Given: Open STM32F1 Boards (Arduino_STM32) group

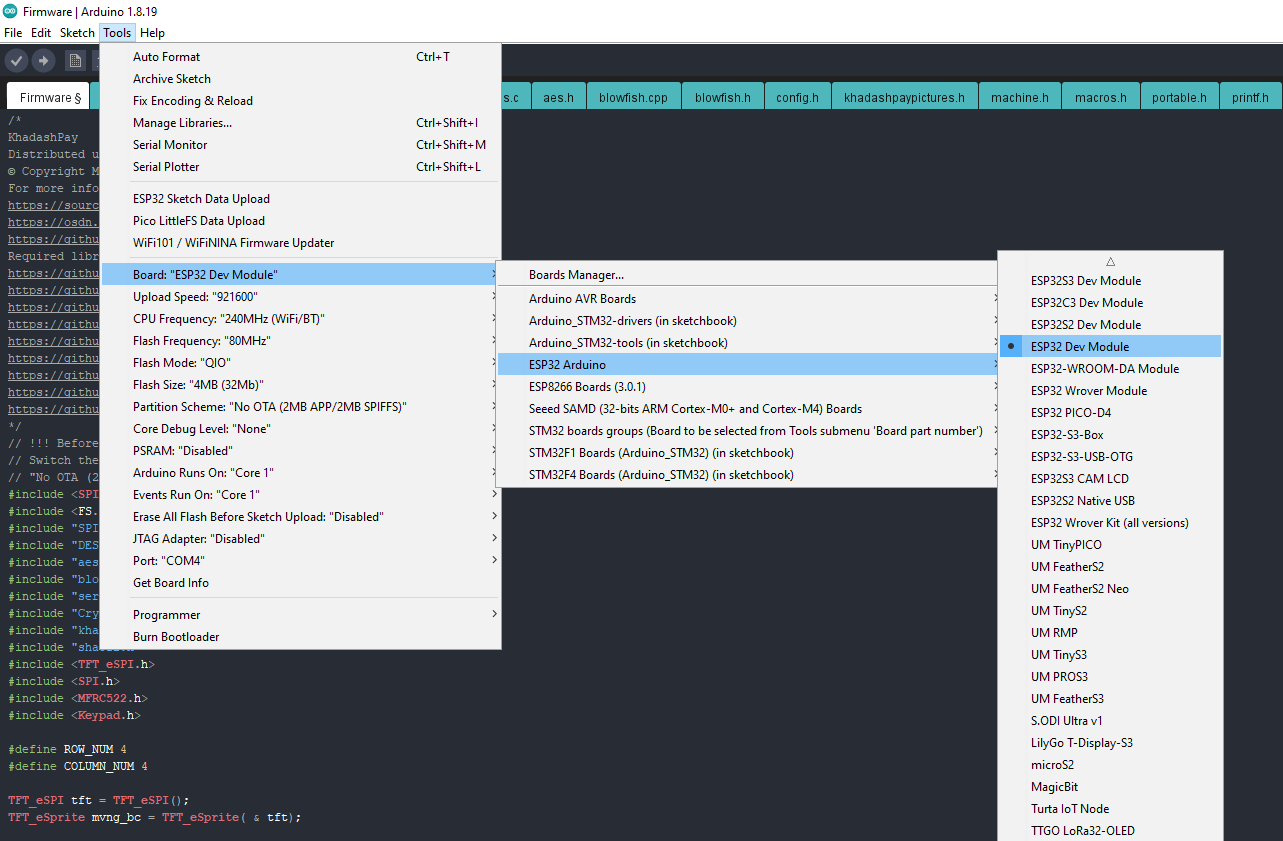Looking at the screenshot, I should [x=748, y=453].
